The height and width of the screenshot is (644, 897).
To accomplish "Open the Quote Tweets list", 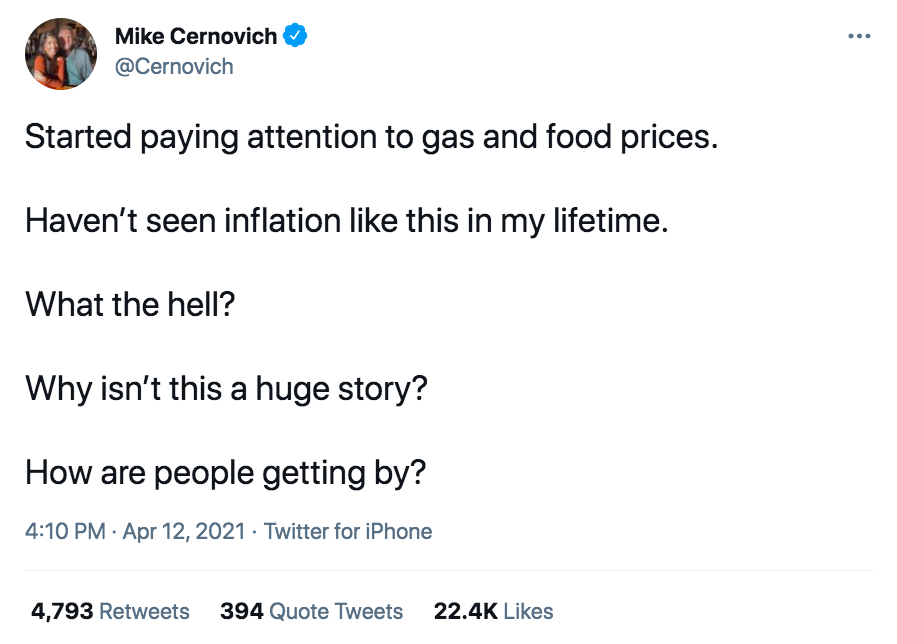I will click(336, 611).
